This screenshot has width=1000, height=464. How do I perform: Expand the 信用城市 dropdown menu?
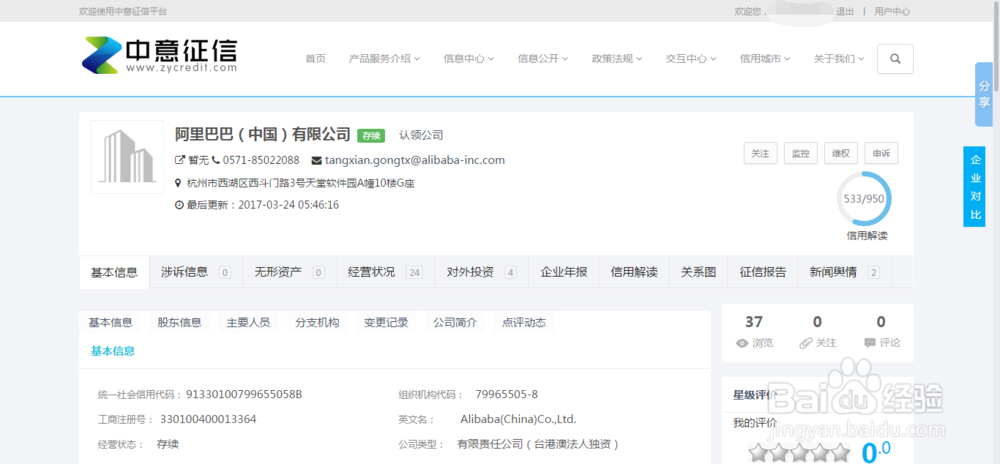(765, 59)
